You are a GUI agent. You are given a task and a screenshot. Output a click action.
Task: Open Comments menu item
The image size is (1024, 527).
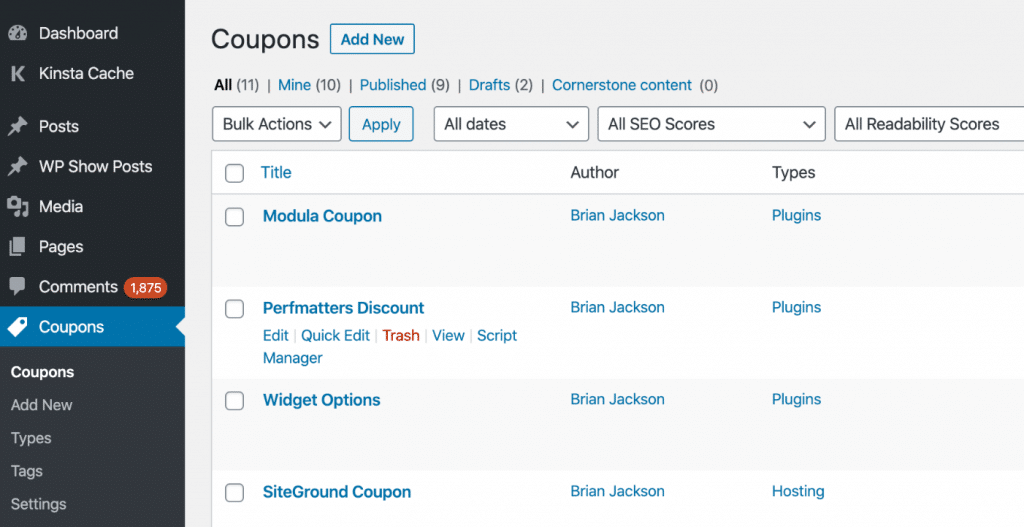(78, 287)
